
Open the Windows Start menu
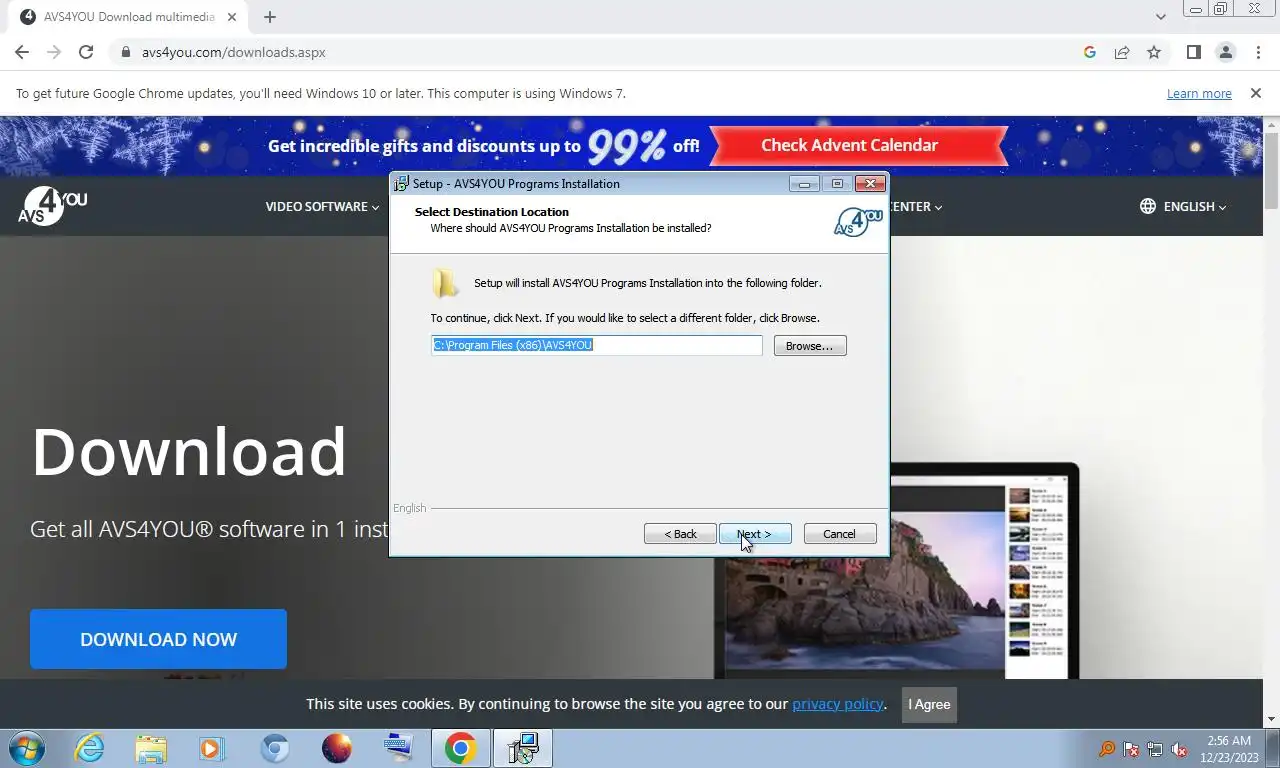pyautogui.click(x=26, y=748)
